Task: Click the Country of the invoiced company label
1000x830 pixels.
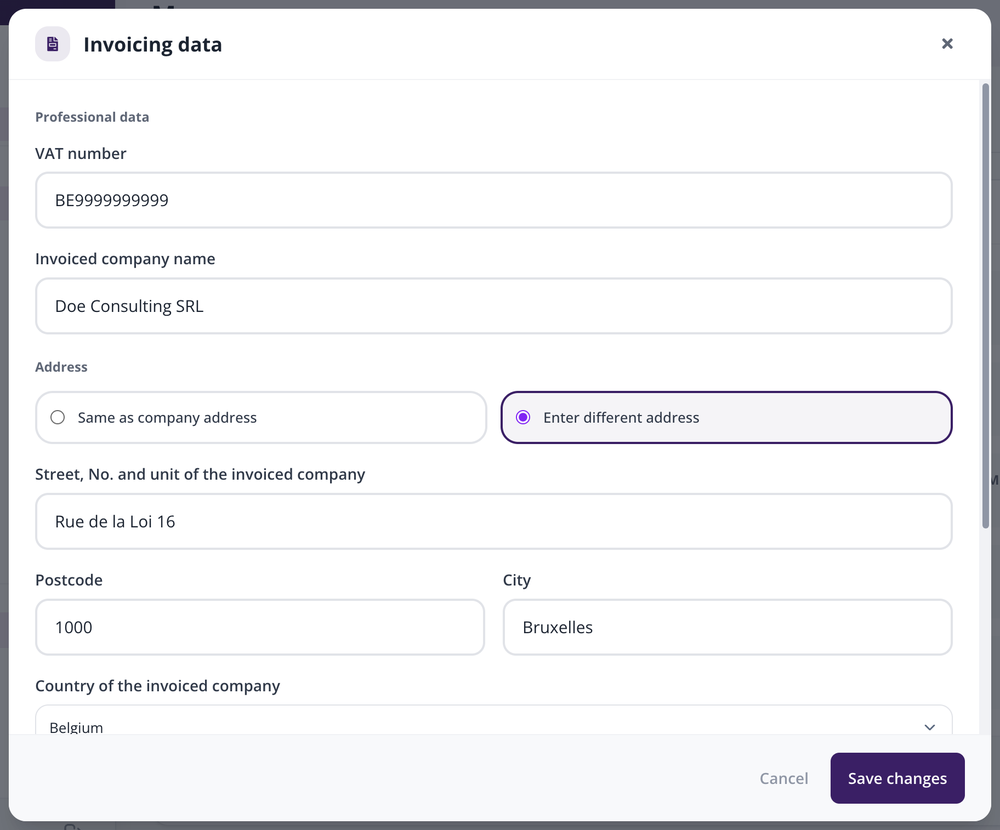Action: point(158,686)
